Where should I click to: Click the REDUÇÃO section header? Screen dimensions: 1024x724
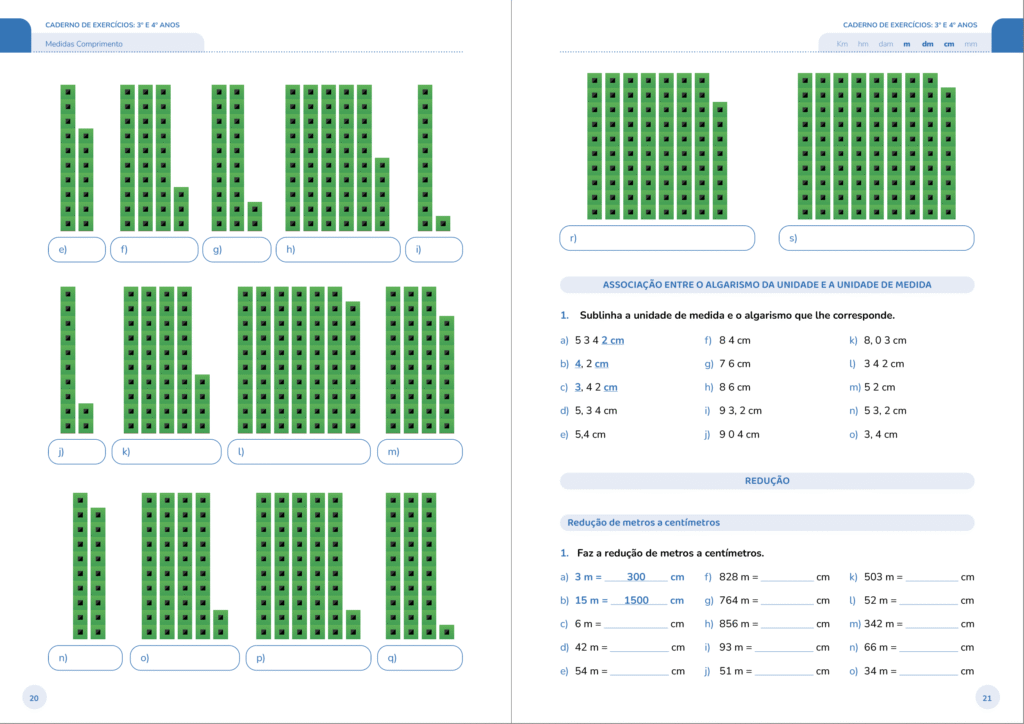click(767, 481)
